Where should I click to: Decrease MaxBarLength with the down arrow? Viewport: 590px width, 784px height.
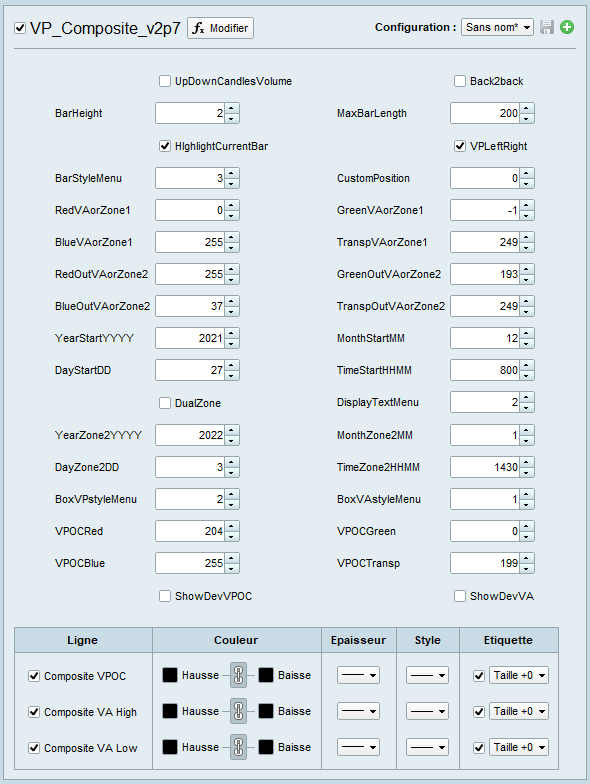tap(526, 118)
